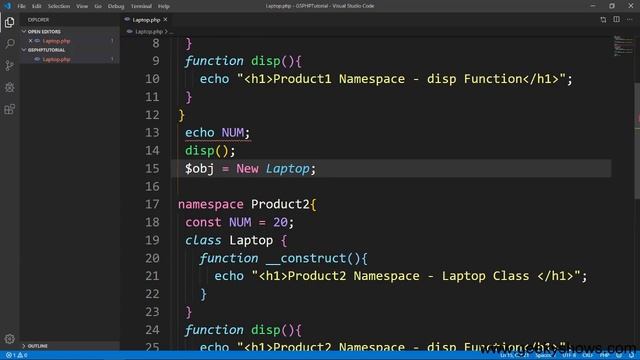Open the notifications bell in status bar
The width and height of the screenshot is (640, 360).
click(631, 355)
